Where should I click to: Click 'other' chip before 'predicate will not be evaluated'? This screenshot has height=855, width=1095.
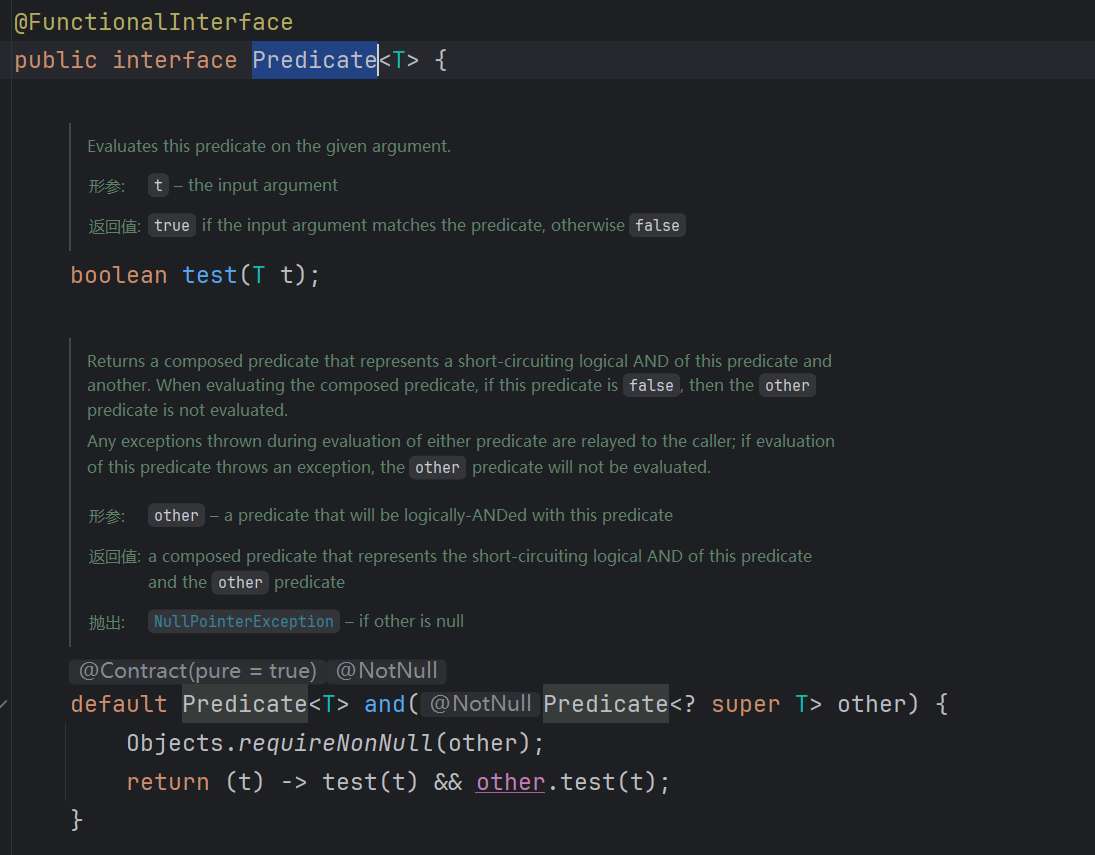[x=437, y=467]
